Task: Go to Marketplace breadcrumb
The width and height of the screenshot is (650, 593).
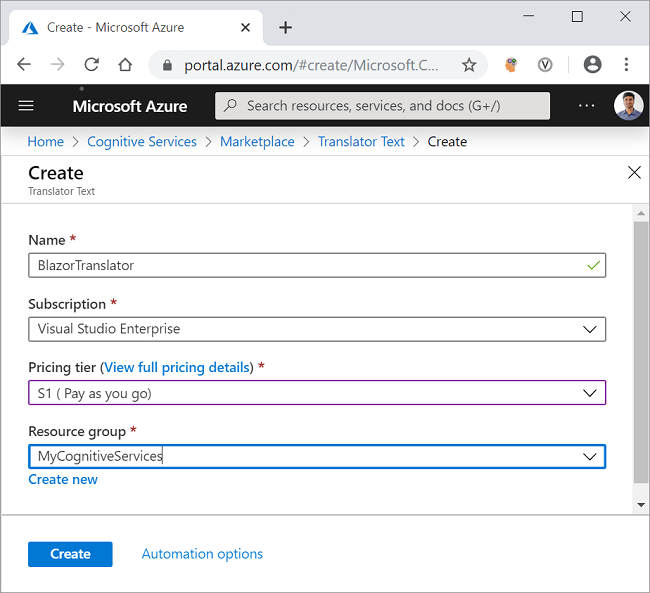Action: 257,142
